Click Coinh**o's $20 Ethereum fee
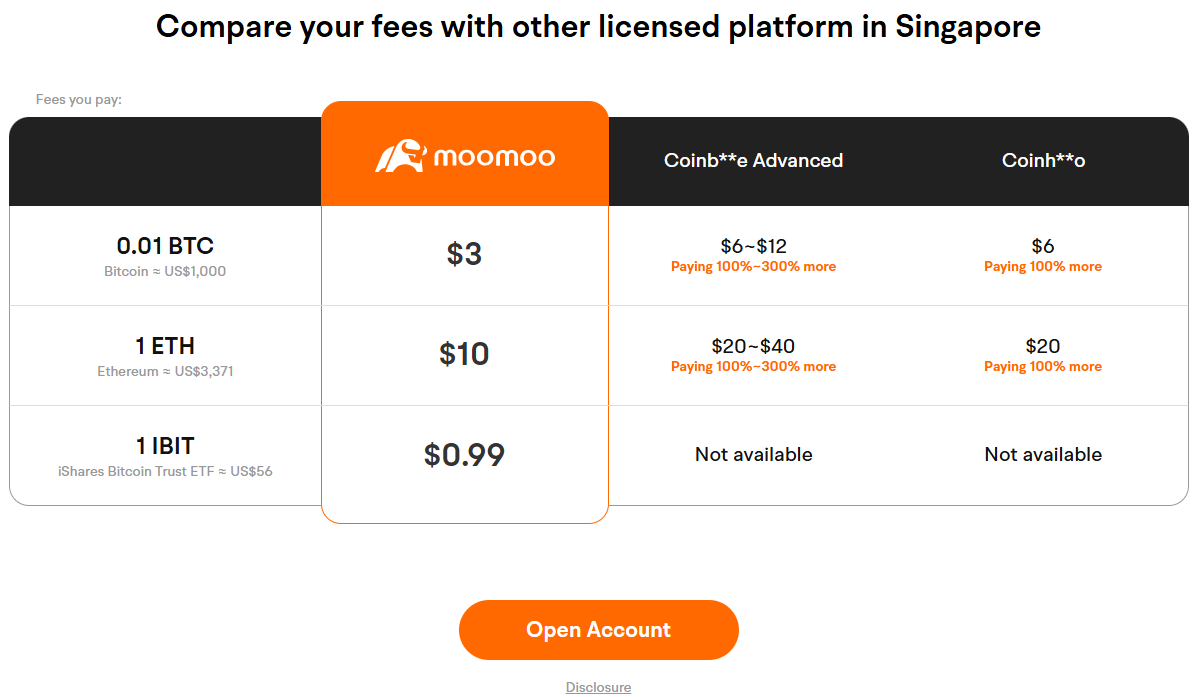Image resolution: width=1198 pixels, height=697 pixels. point(1043,346)
